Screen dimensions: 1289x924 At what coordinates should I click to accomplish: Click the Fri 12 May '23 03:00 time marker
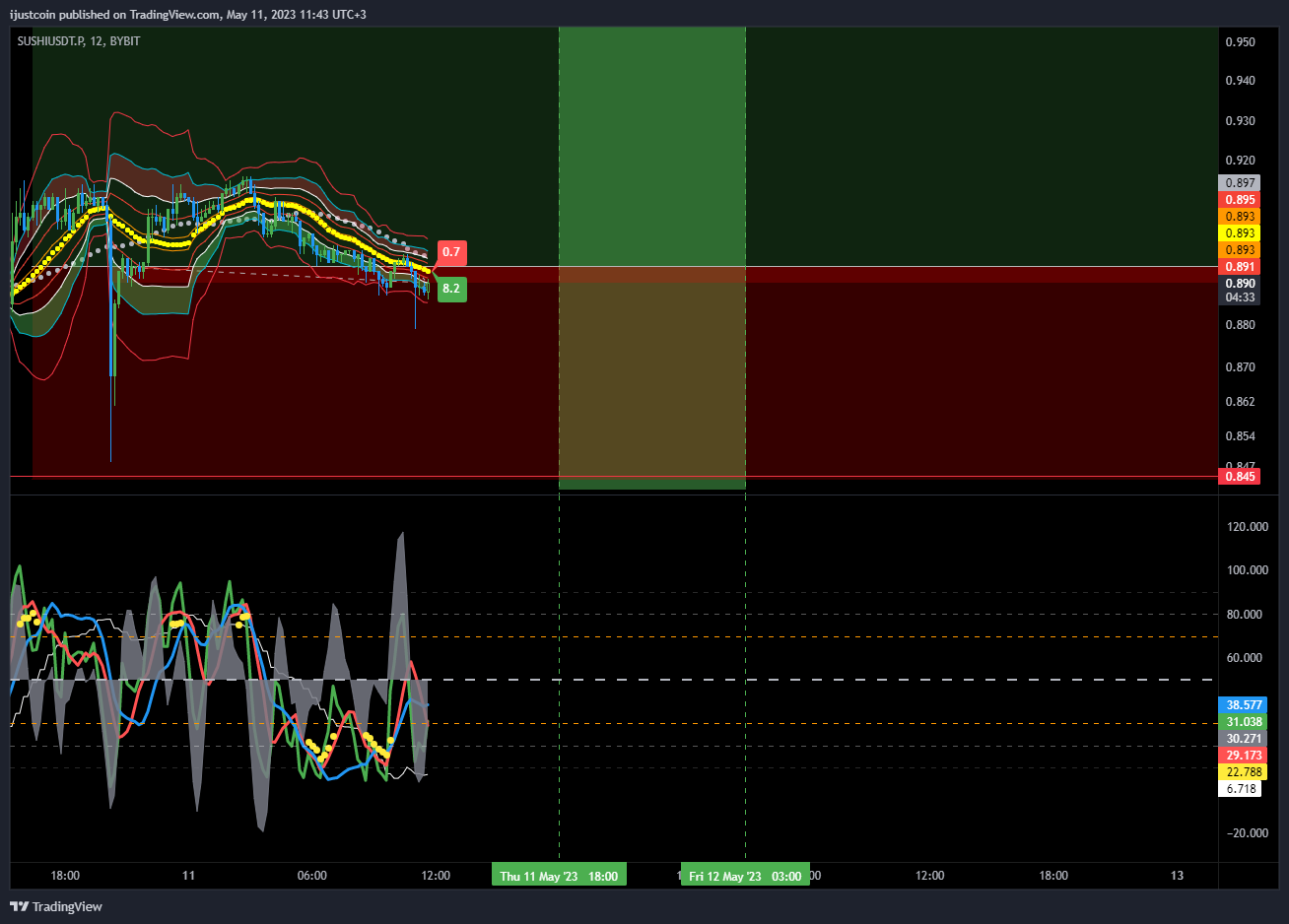click(745, 876)
